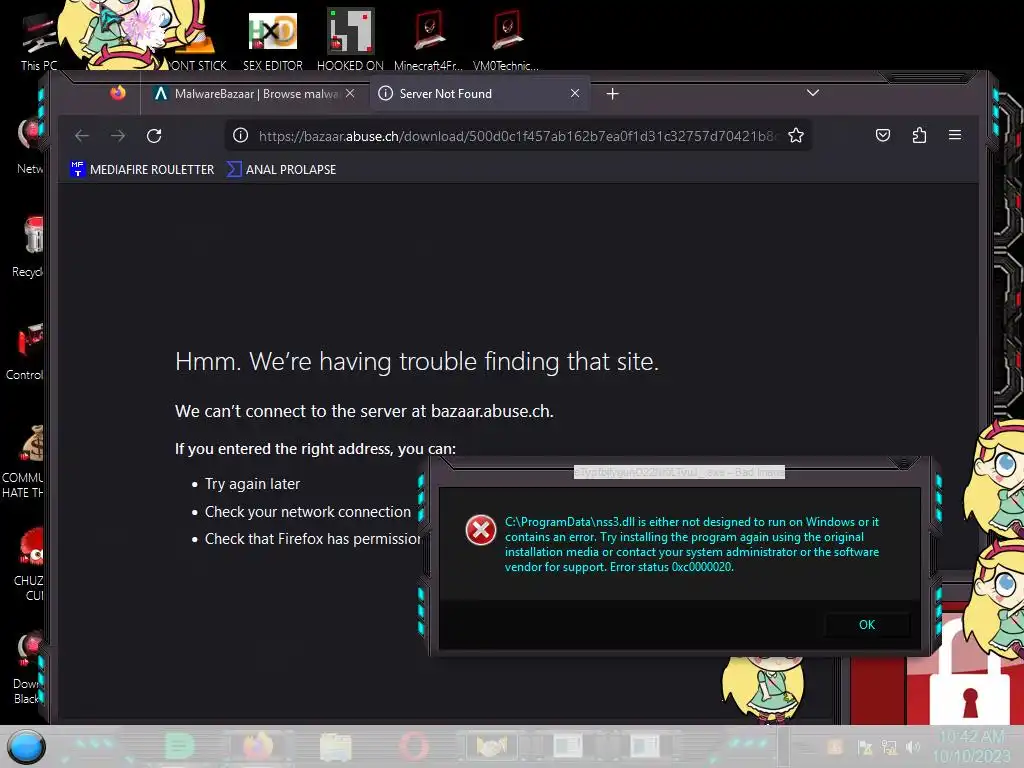1024x768 pixels.
Task: Select the This PC desktop icon
Action: (x=38, y=42)
